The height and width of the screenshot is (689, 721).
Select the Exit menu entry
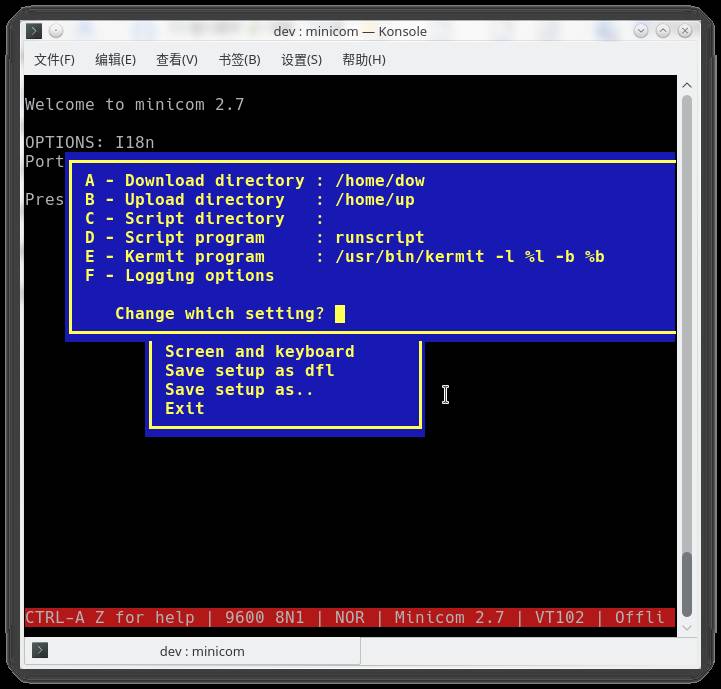pos(185,408)
